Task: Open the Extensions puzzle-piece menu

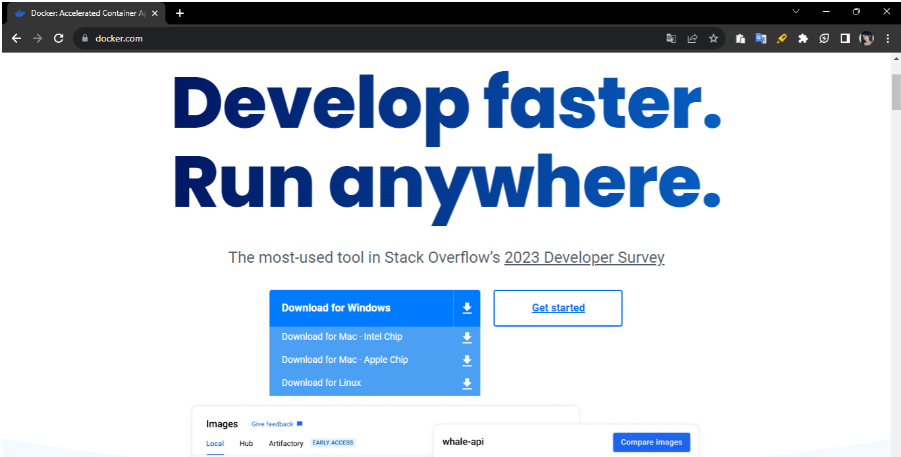Action: pyautogui.click(x=803, y=39)
